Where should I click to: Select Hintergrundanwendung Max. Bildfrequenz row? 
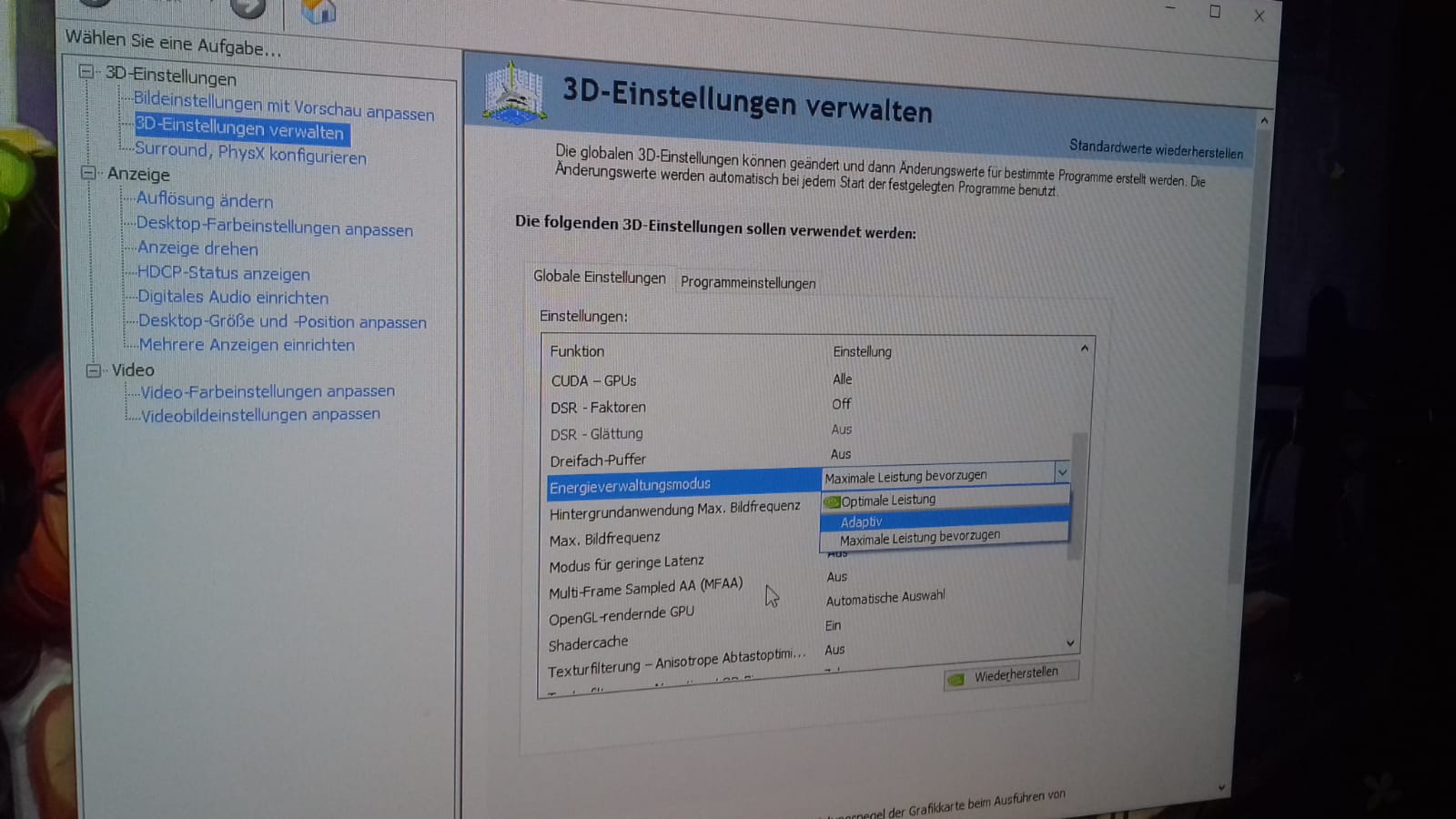[x=674, y=510]
